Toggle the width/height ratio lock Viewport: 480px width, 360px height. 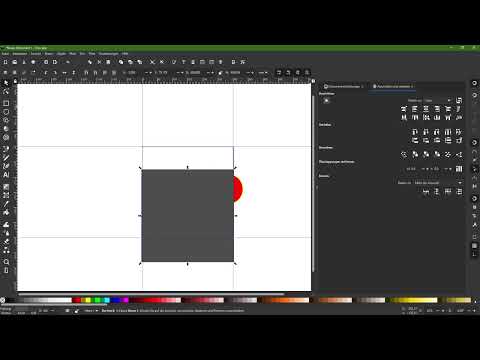(x=220, y=72)
